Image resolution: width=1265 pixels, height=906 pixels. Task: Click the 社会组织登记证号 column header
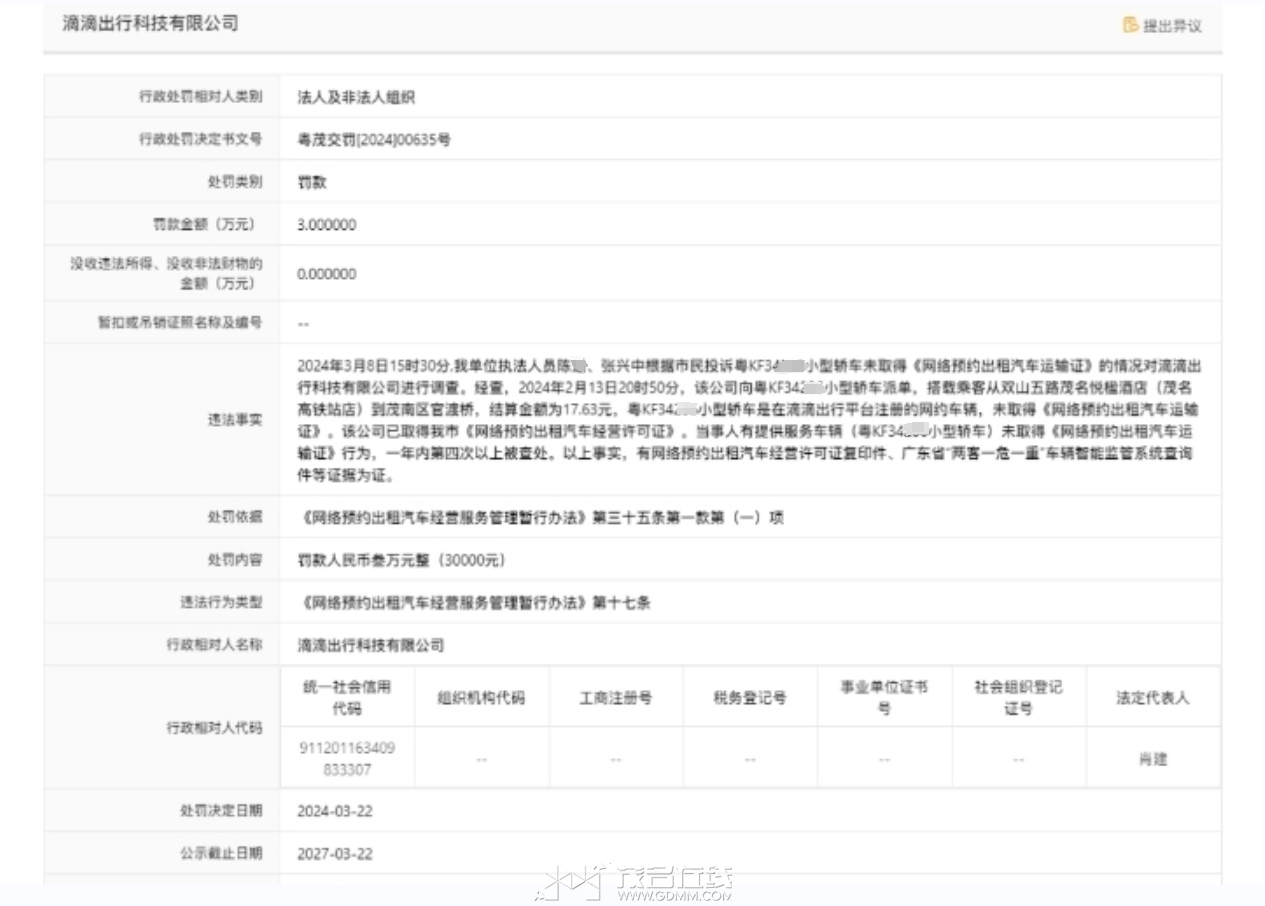tap(1018, 697)
